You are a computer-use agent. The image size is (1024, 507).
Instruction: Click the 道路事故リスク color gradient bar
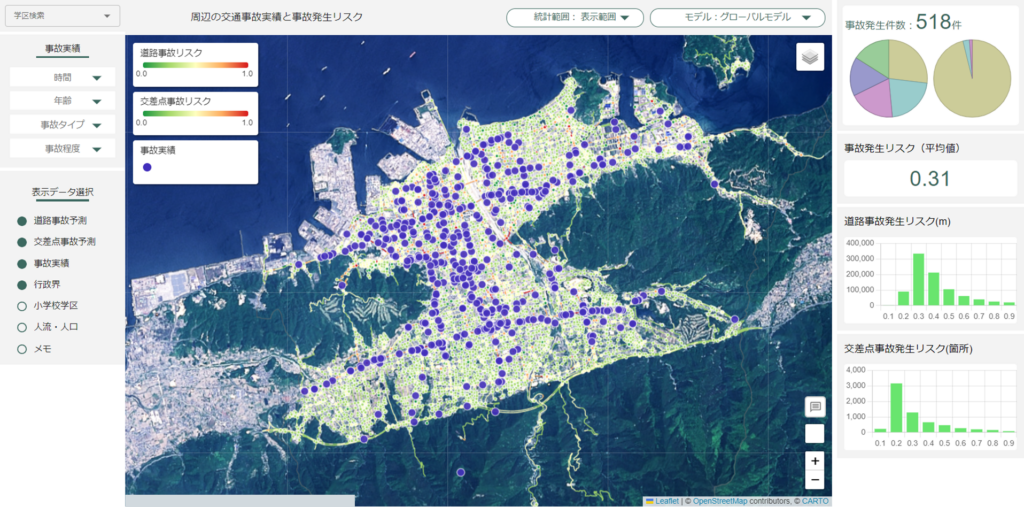click(x=194, y=65)
